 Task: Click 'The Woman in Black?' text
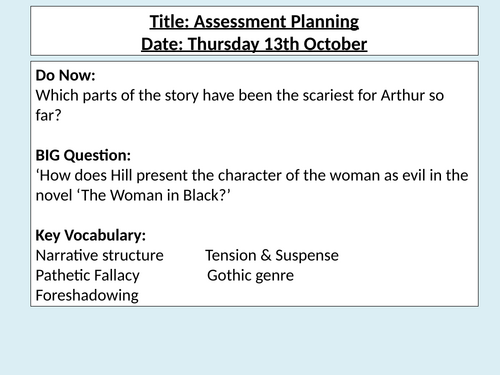point(153,196)
